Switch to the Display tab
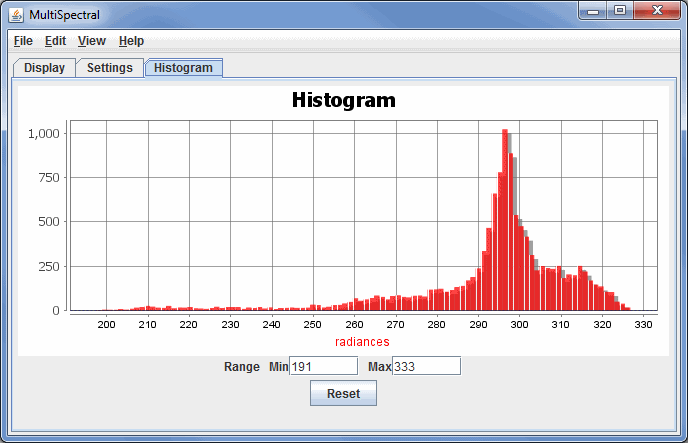688x443 pixels. 44,68
